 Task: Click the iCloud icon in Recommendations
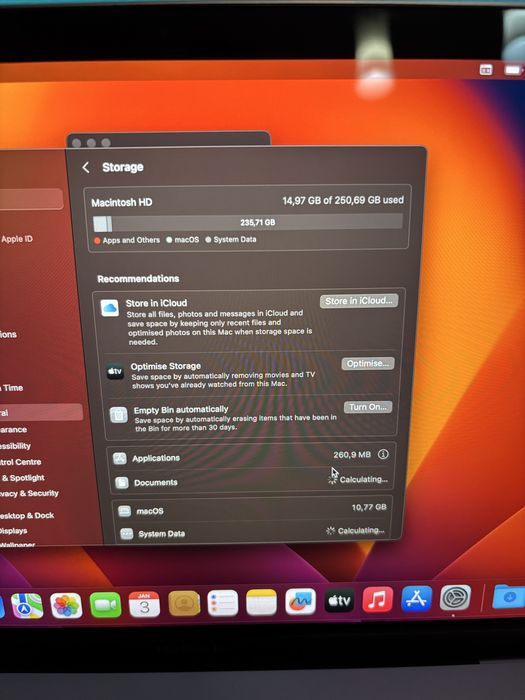pos(110,308)
